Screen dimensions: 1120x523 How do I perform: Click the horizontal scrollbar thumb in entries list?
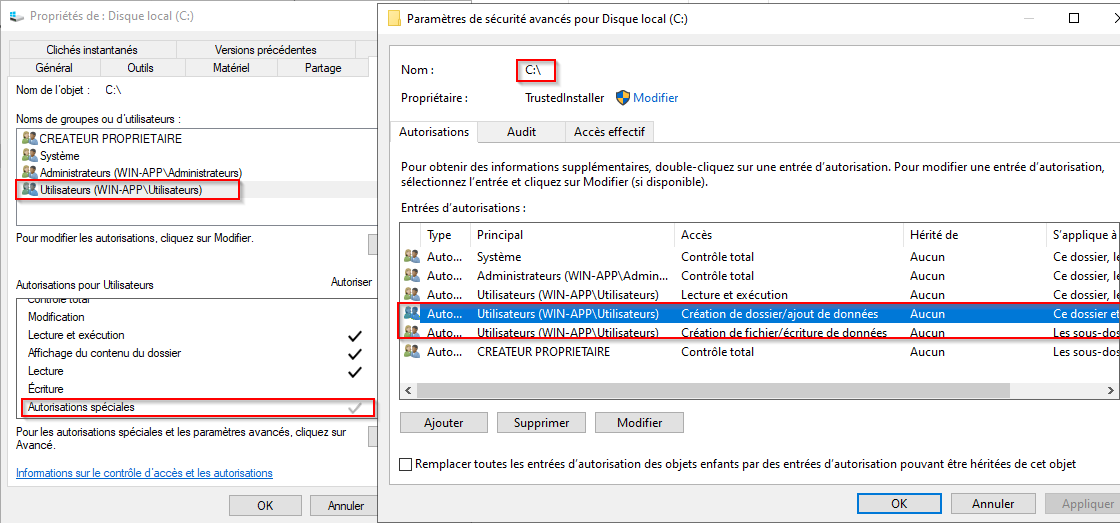click(x=714, y=391)
